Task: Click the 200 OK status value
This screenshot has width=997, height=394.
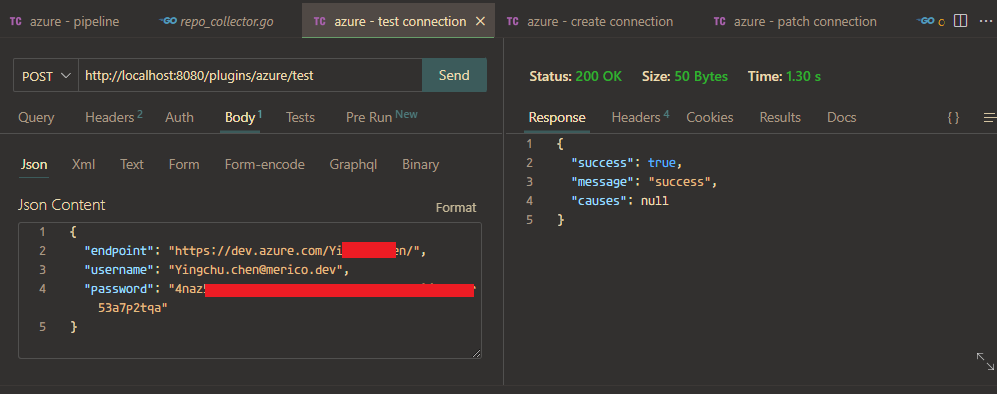Action: click(598, 77)
